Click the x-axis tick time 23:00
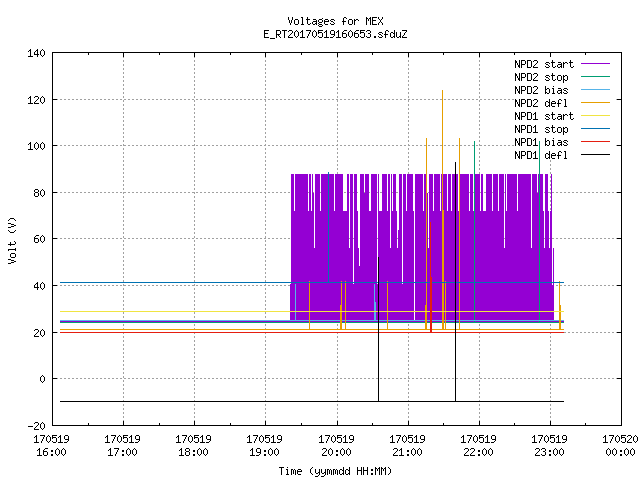The height and width of the screenshot is (480, 640). tap(549, 453)
